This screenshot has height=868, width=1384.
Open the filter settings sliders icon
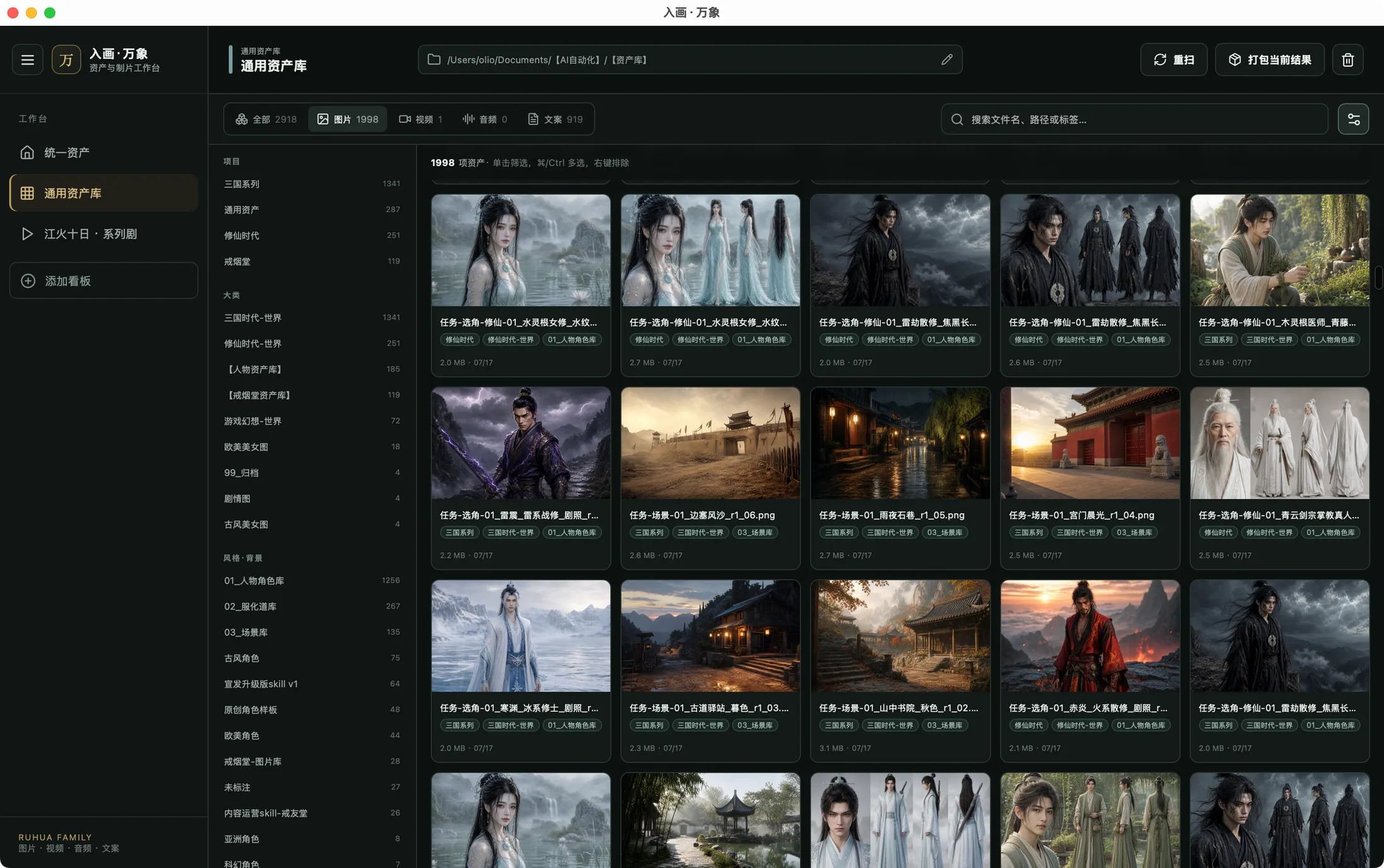1353,120
